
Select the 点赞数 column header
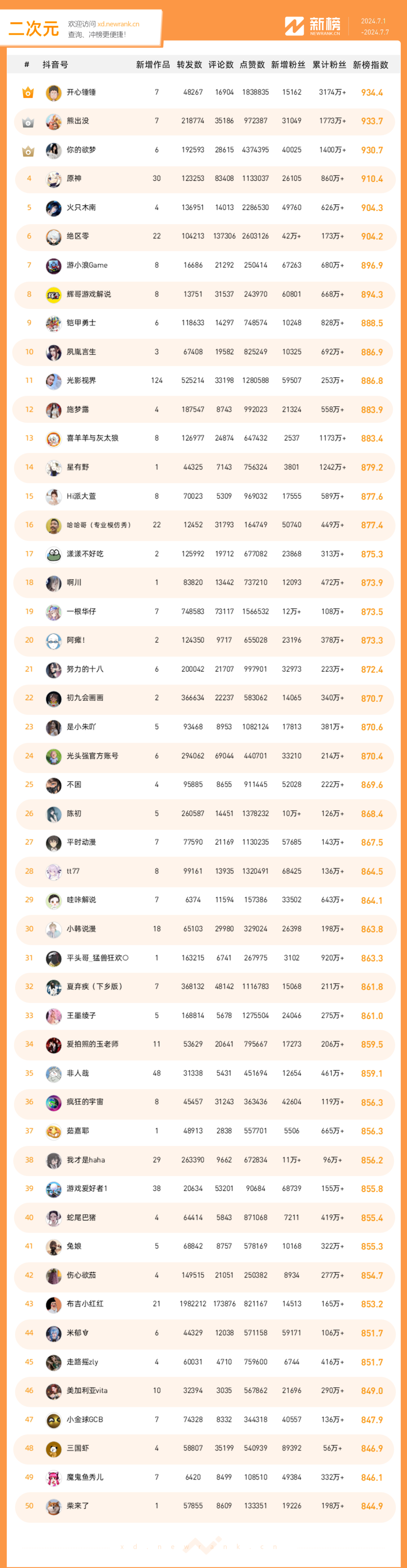pyautogui.click(x=252, y=65)
